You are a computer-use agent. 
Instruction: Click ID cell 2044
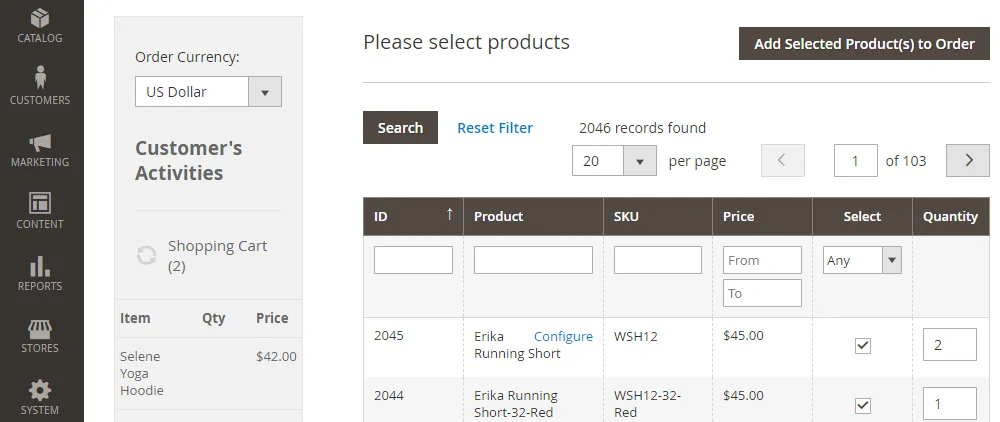[388, 395]
